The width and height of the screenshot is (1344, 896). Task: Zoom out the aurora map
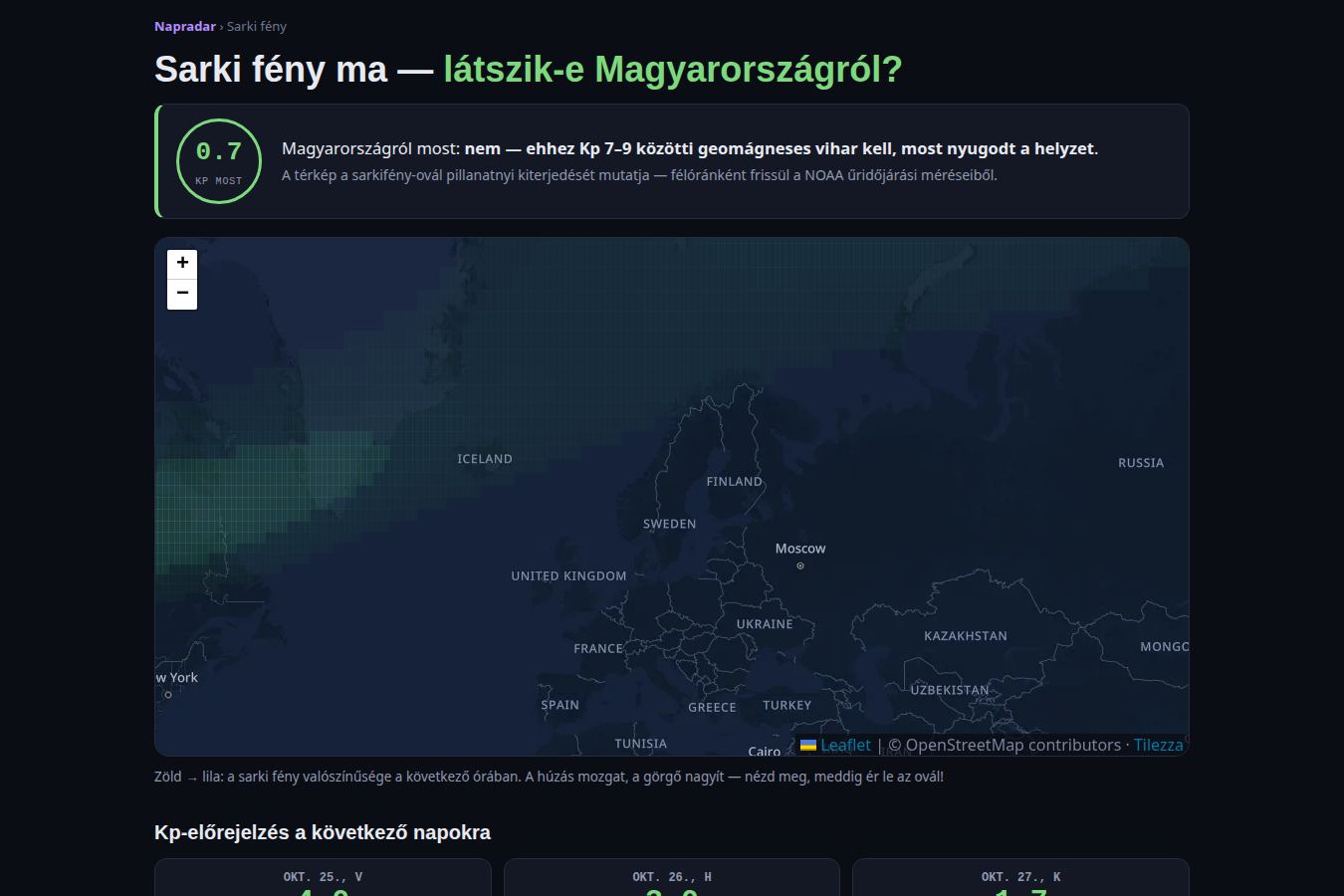point(182,295)
